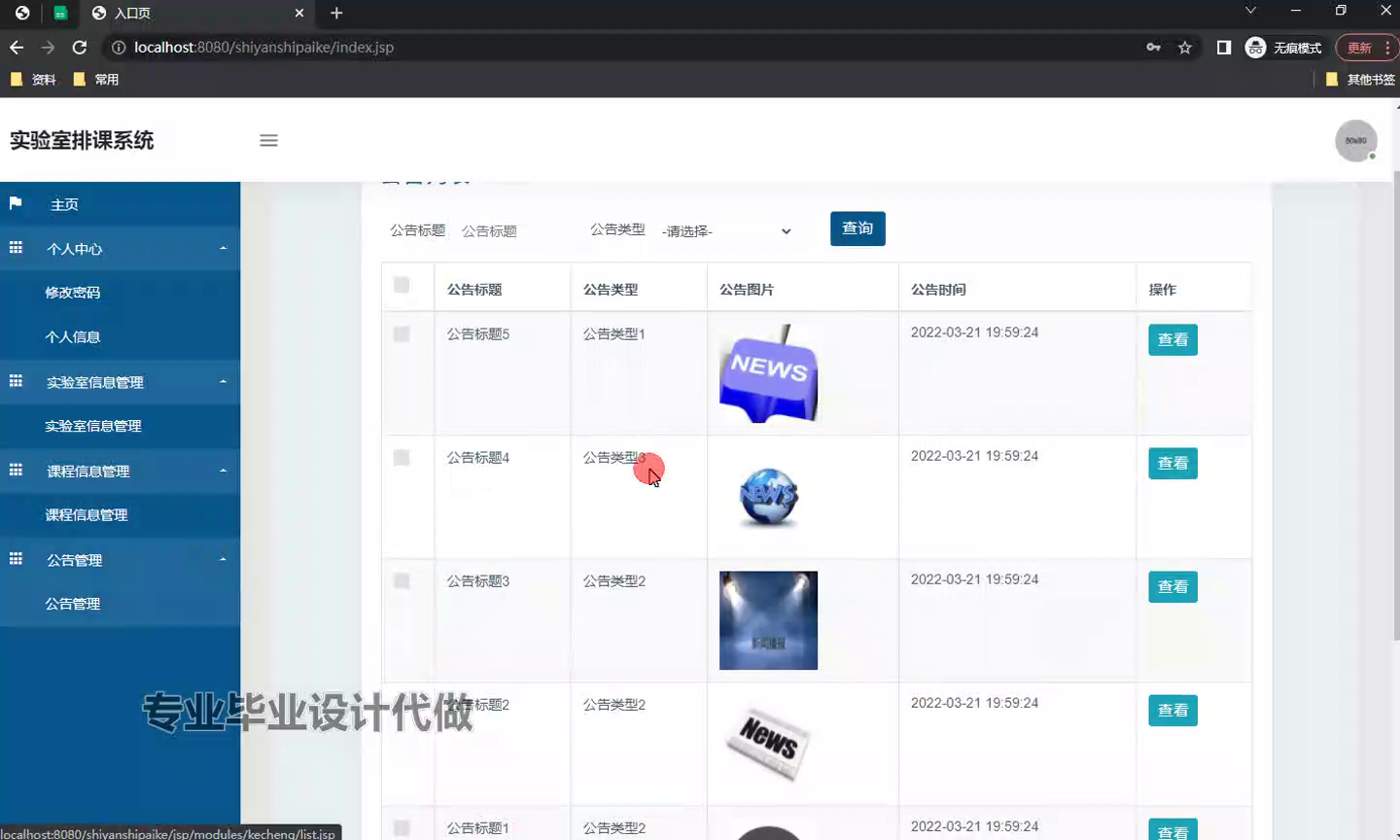Switch to the green pinned tab
The width and height of the screenshot is (1400, 840).
[x=60, y=14]
